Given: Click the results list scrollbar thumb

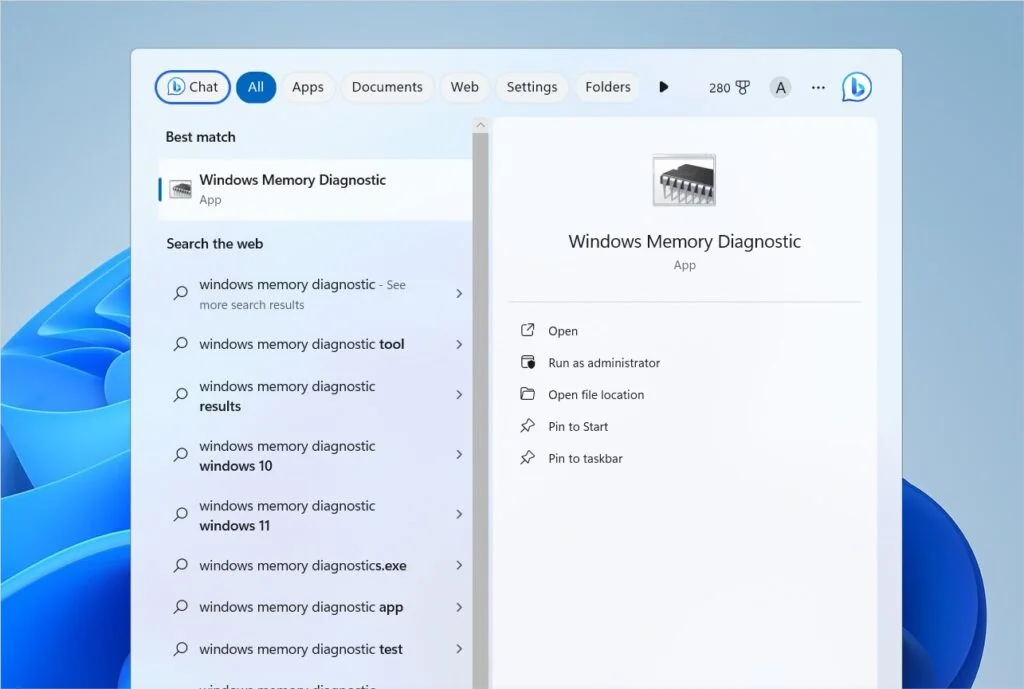Looking at the screenshot, I should click(481, 410).
